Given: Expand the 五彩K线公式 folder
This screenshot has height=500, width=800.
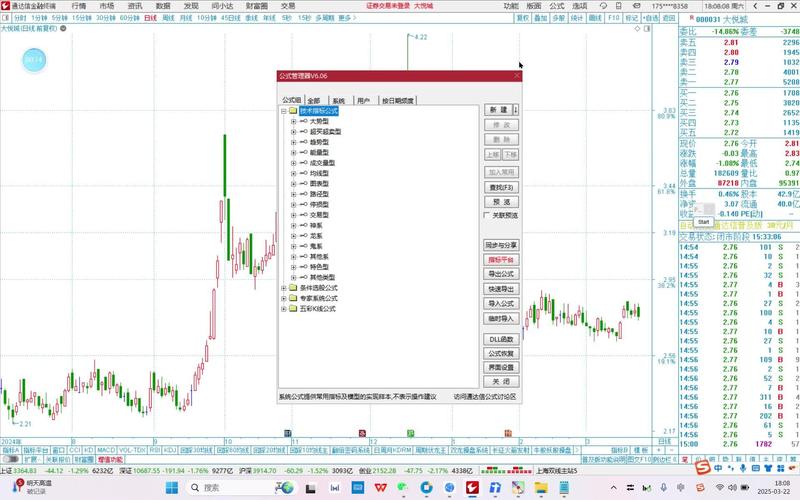Looking at the screenshot, I should point(284,309).
